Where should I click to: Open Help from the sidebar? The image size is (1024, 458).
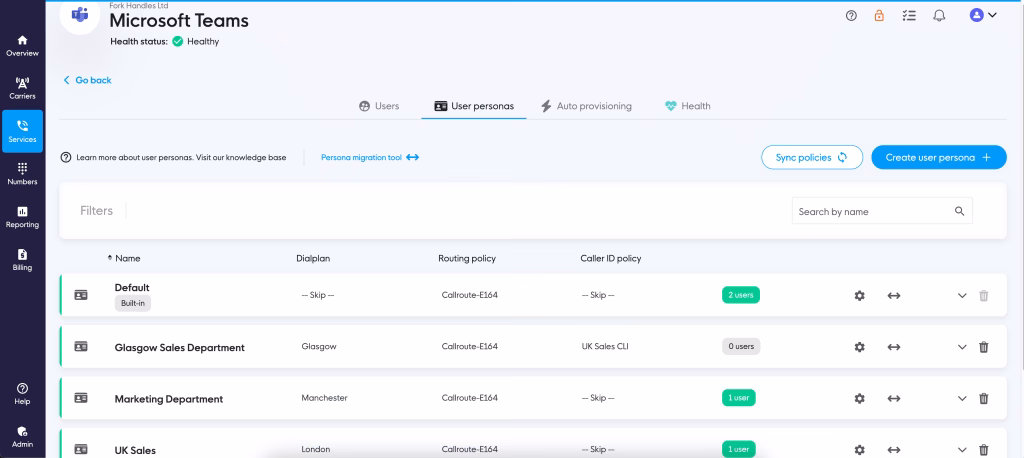[x=22, y=394]
